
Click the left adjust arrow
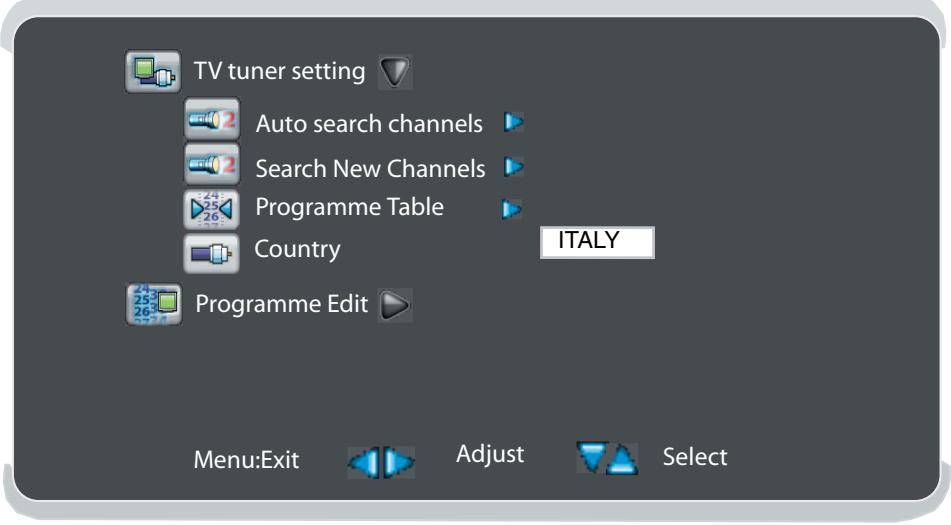coord(364,463)
